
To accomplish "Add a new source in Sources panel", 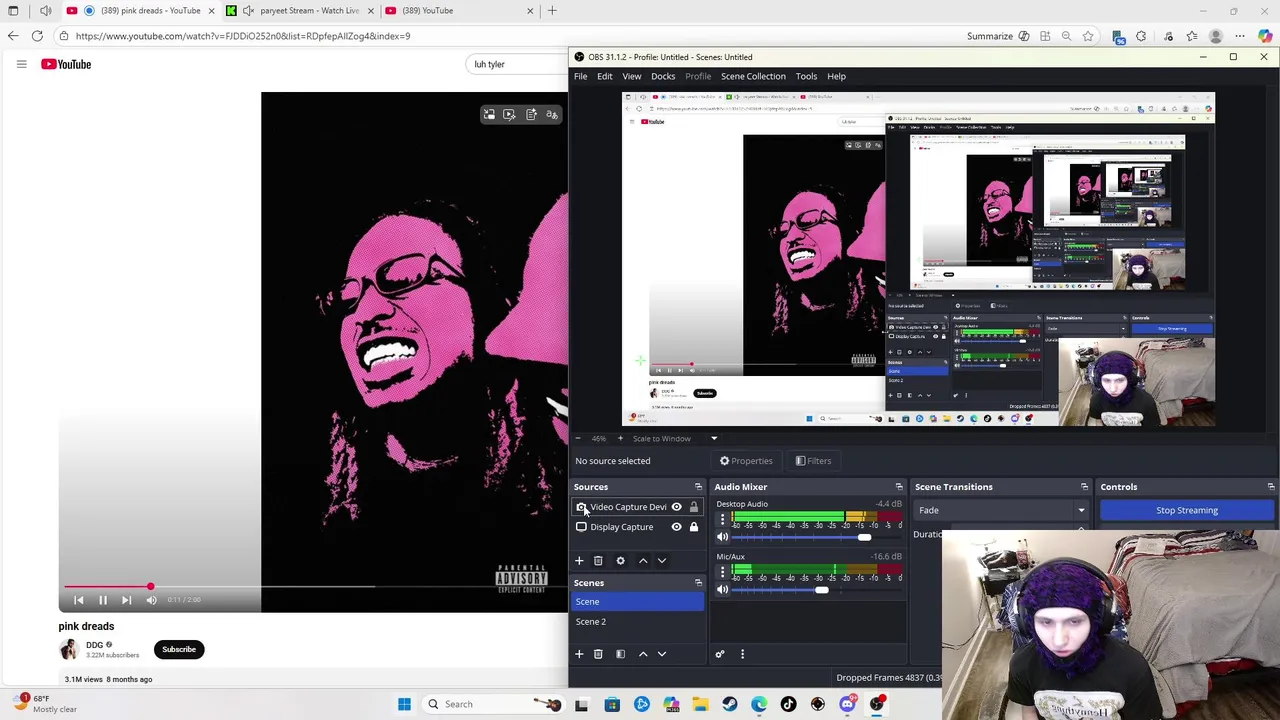I will click(x=579, y=561).
